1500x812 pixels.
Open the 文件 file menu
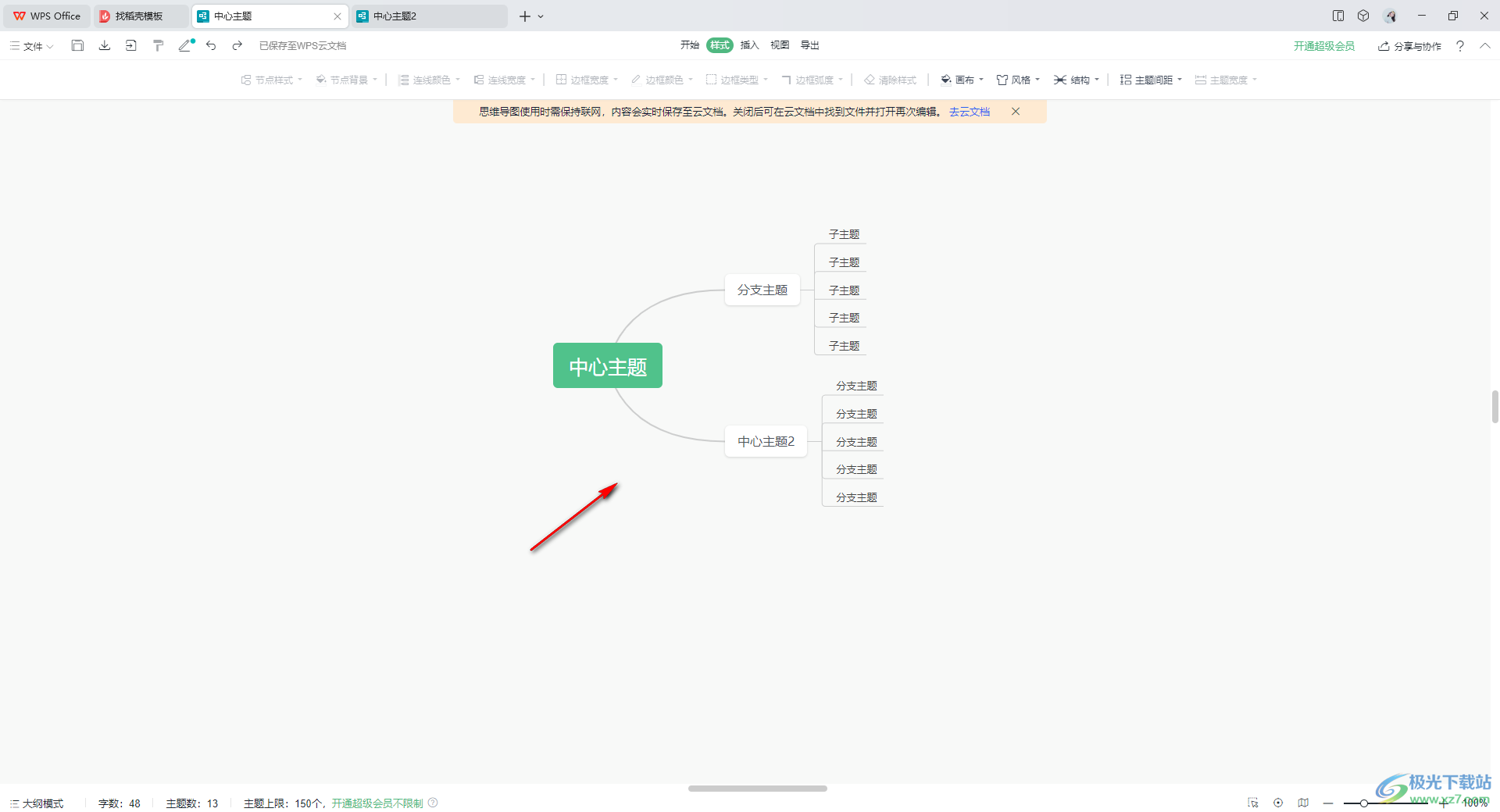pyautogui.click(x=32, y=46)
